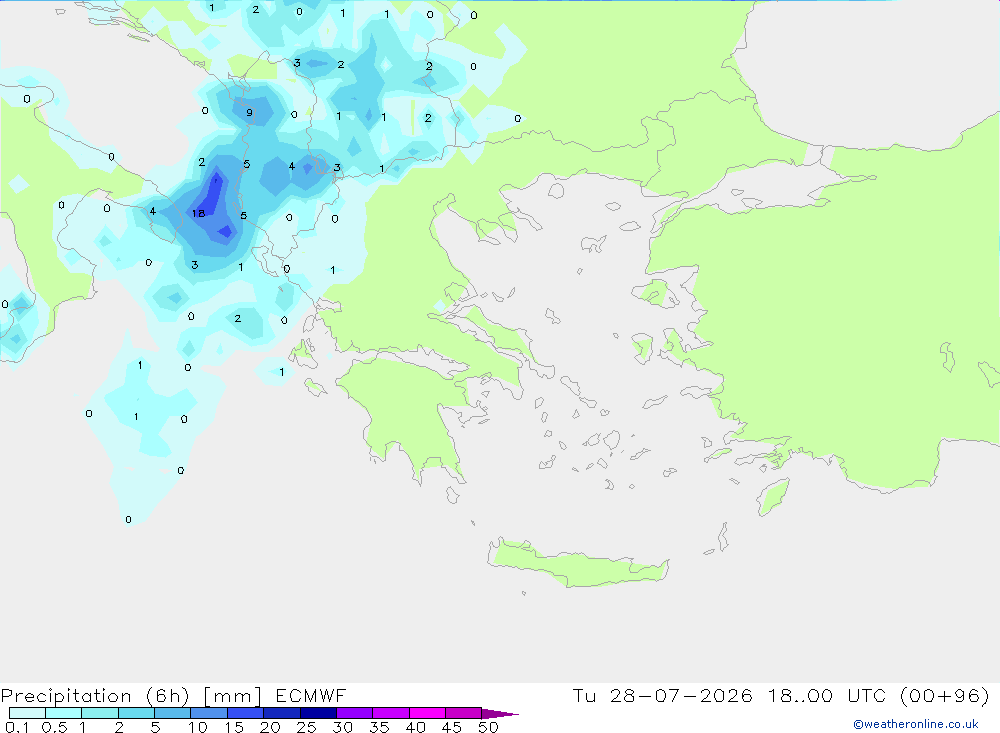Click the 25–30 mm dark blue swatch
This screenshot has height=733, width=1000.
click(318, 713)
